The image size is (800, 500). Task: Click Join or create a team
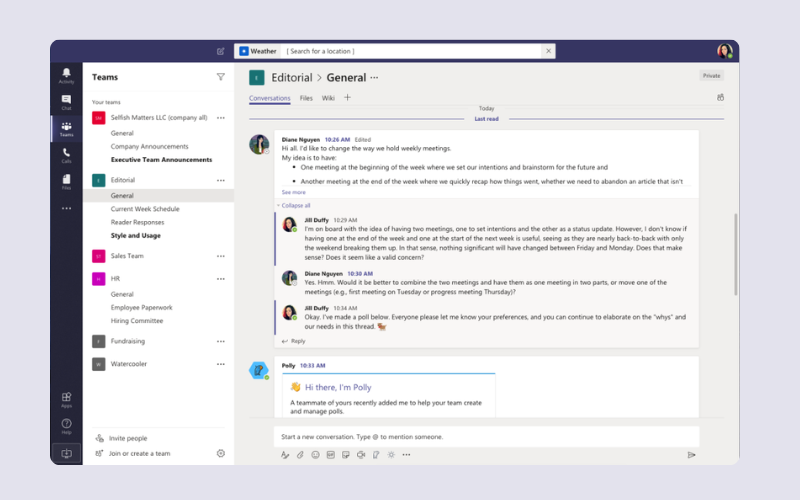click(x=139, y=453)
